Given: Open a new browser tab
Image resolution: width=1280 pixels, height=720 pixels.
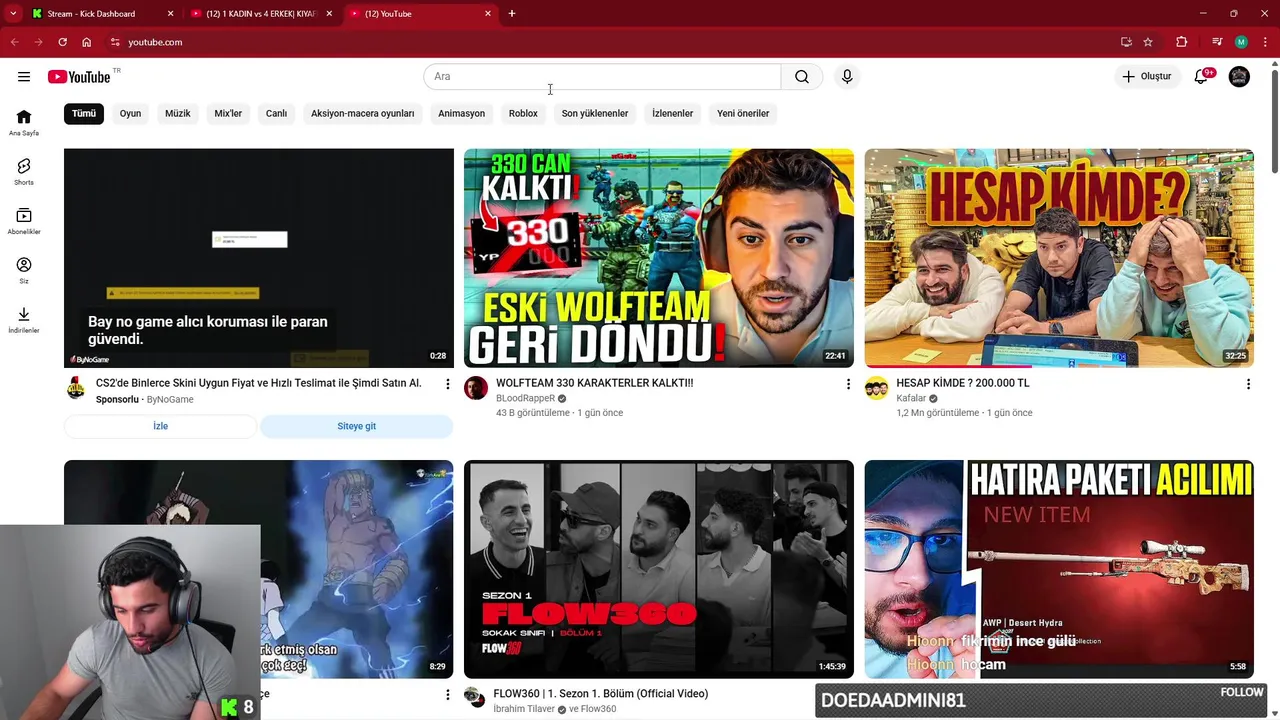Looking at the screenshot, I should (512, 14).
